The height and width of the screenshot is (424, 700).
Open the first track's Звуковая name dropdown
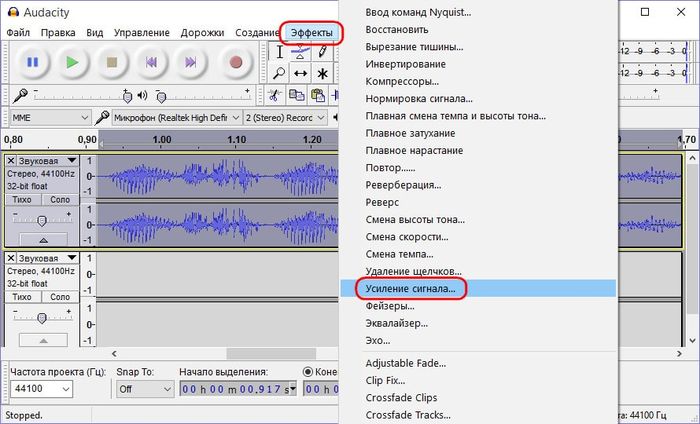pos(48,161)
